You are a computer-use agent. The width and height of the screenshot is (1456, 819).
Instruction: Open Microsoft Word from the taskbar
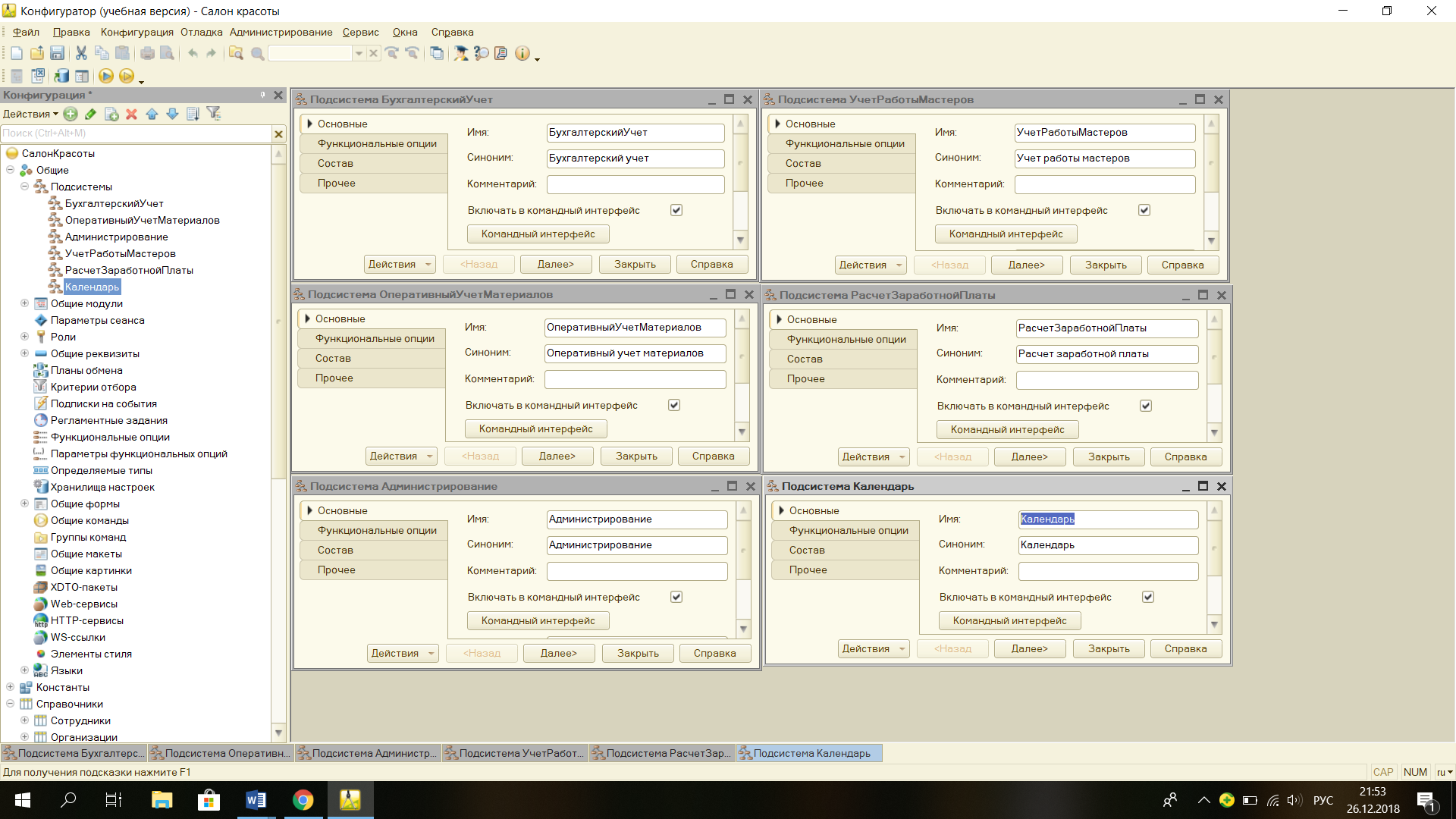[x=256, y=800]
